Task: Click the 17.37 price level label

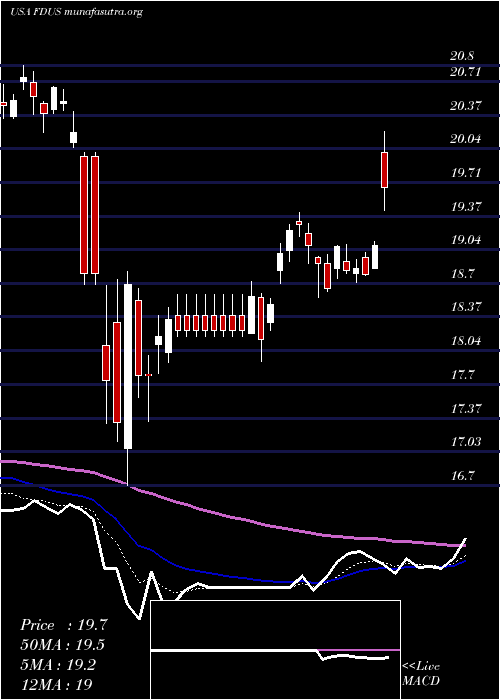Action: (465, 408)
